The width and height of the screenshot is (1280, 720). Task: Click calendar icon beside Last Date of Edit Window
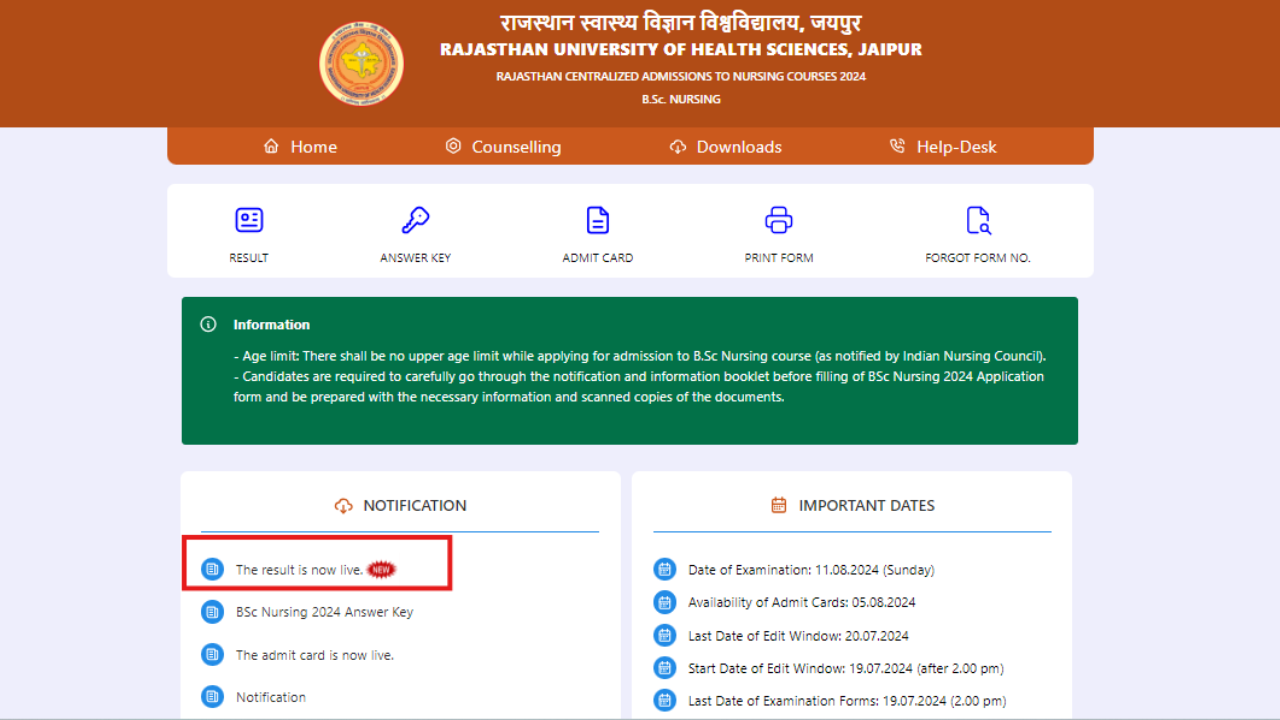[x=665, y=635]
